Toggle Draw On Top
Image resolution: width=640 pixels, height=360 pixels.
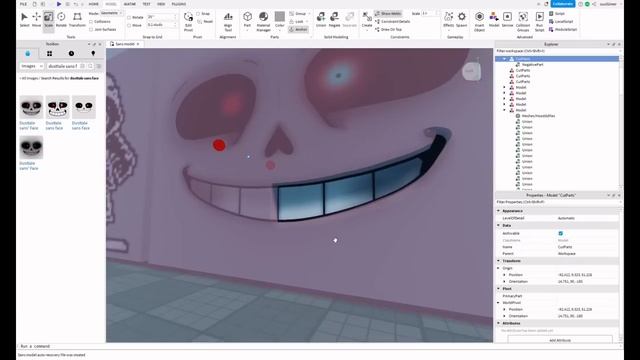point(388,29)
